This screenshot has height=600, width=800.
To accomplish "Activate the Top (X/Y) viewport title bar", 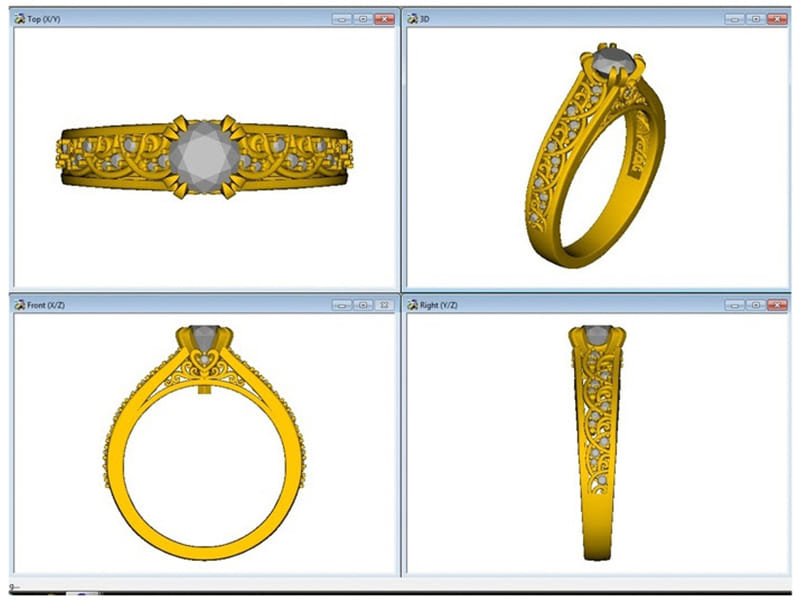I will 180,19.
